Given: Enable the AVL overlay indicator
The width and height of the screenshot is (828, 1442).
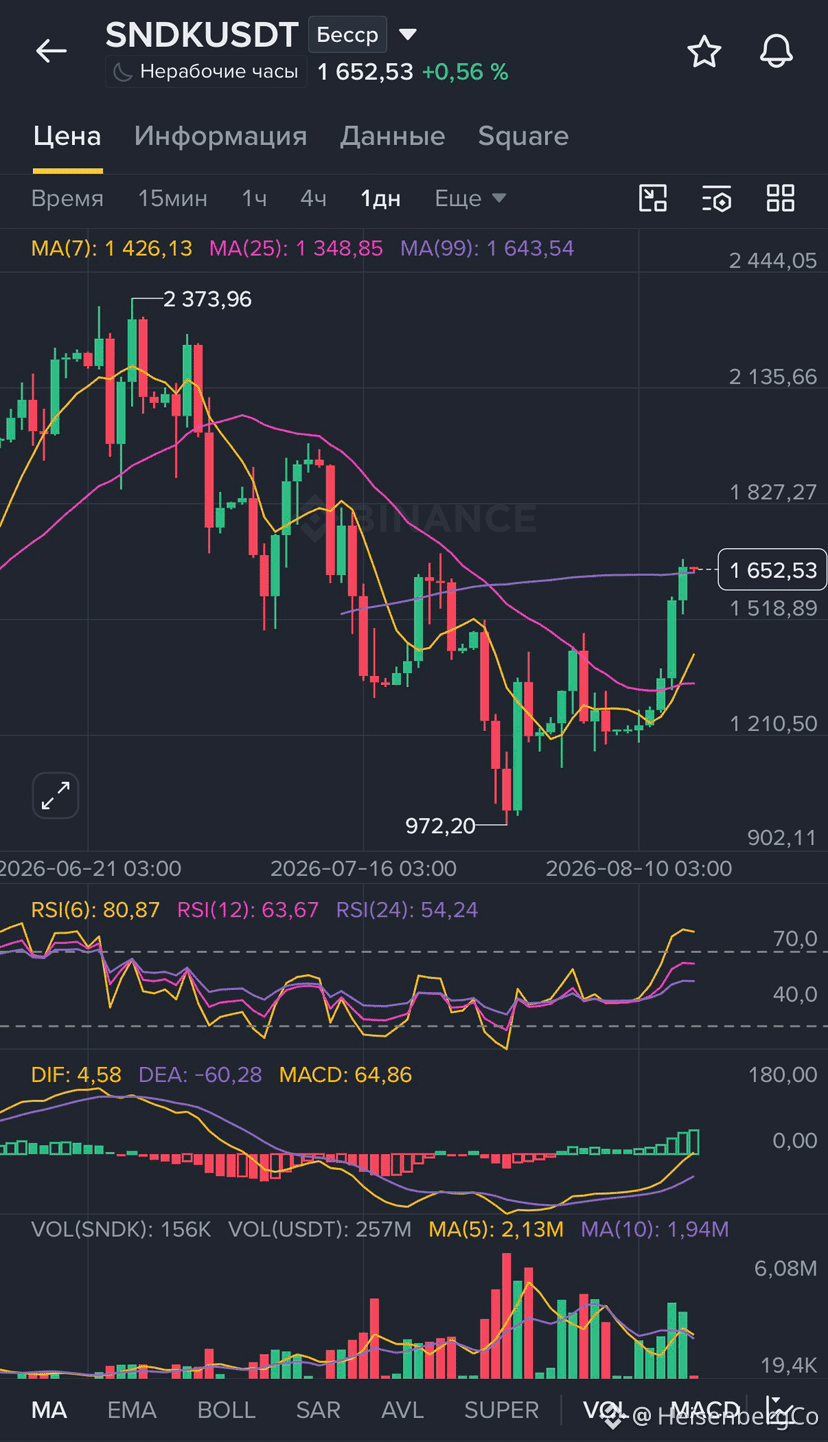Looking at the screenshot, I should 402,1410.
